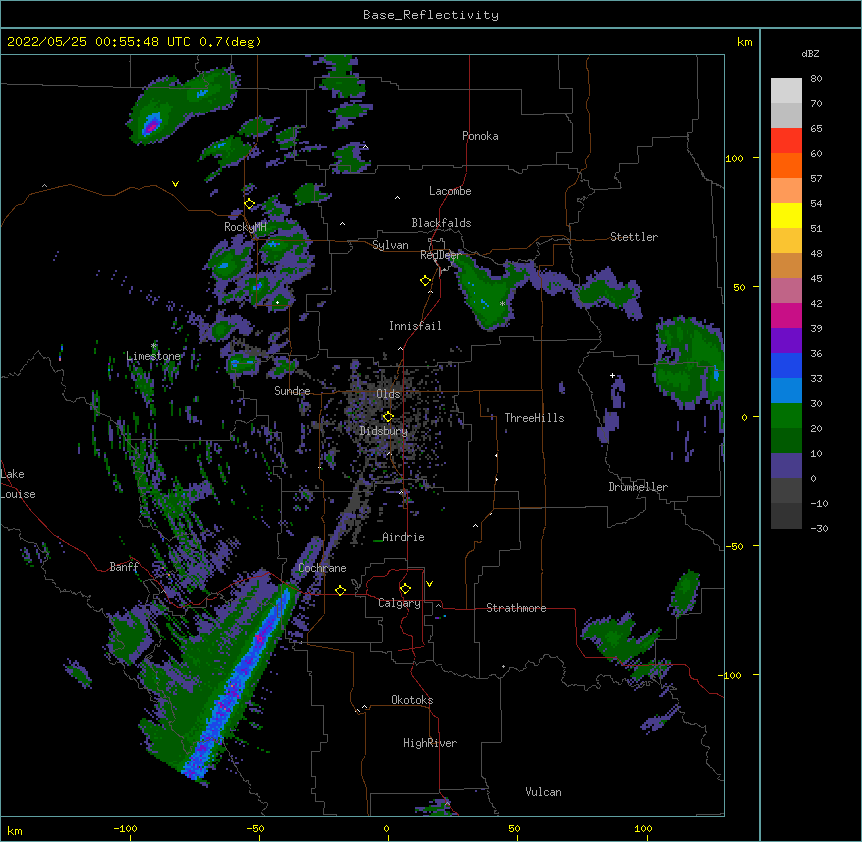Click the Blackfalds city label
The width and height of the screenshot is (862, 842).
(x=441, y=223)
